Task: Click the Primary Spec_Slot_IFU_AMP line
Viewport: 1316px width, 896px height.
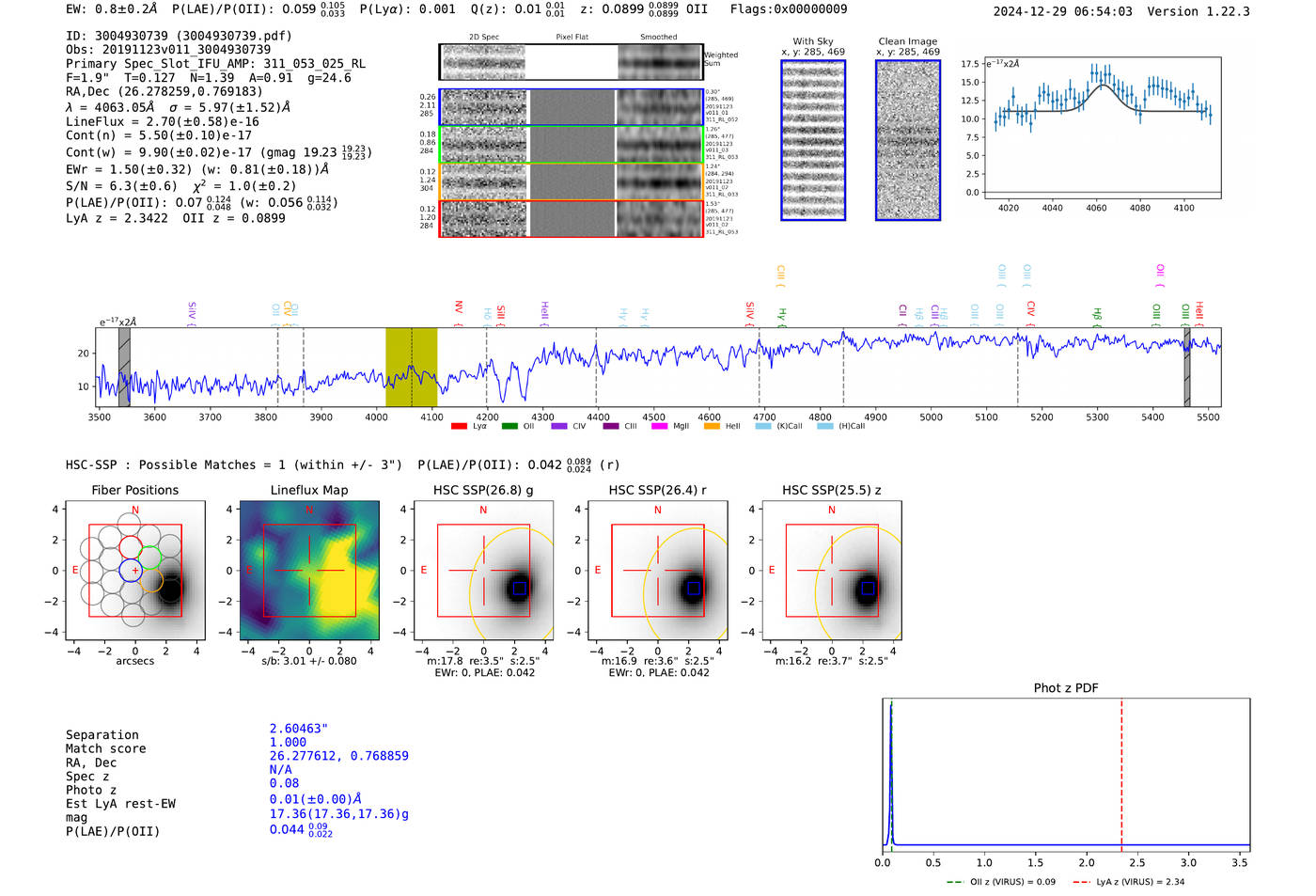Action: [216, 64]
